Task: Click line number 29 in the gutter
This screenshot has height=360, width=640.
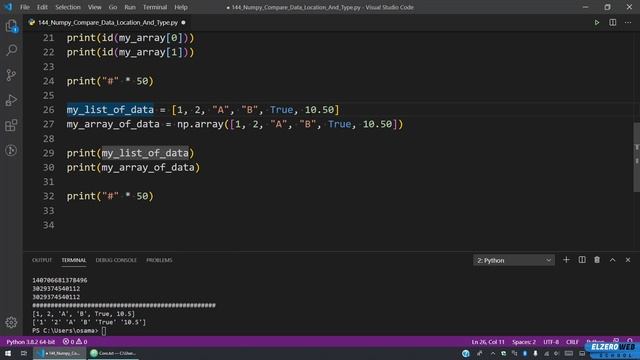Action: click(x=49, y=153)
